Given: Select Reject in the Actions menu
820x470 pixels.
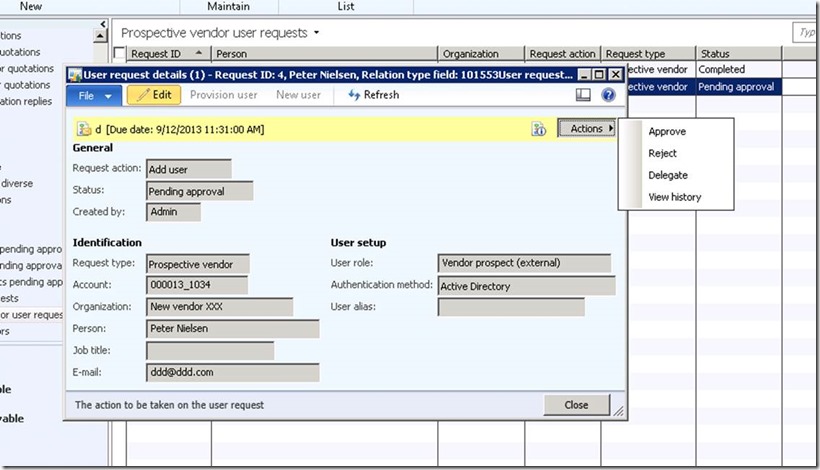Looking at the screenshot, I should tap(662, 154).
